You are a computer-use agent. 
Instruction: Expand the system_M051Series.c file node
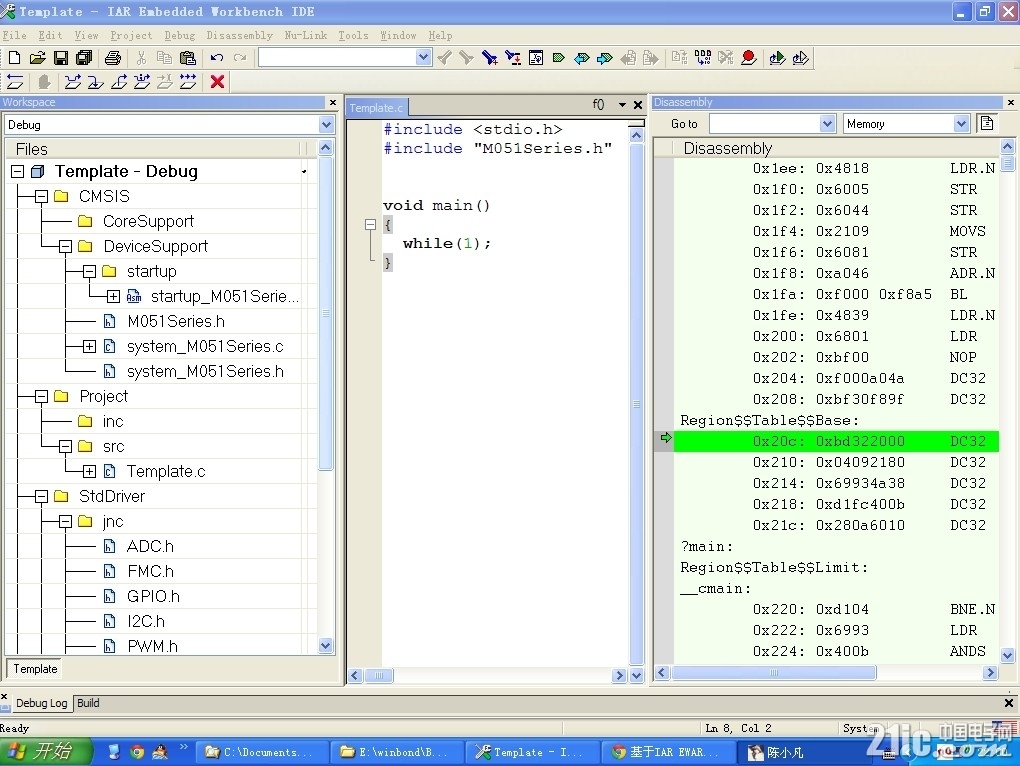pyautogui.click(x=89, y=347)
